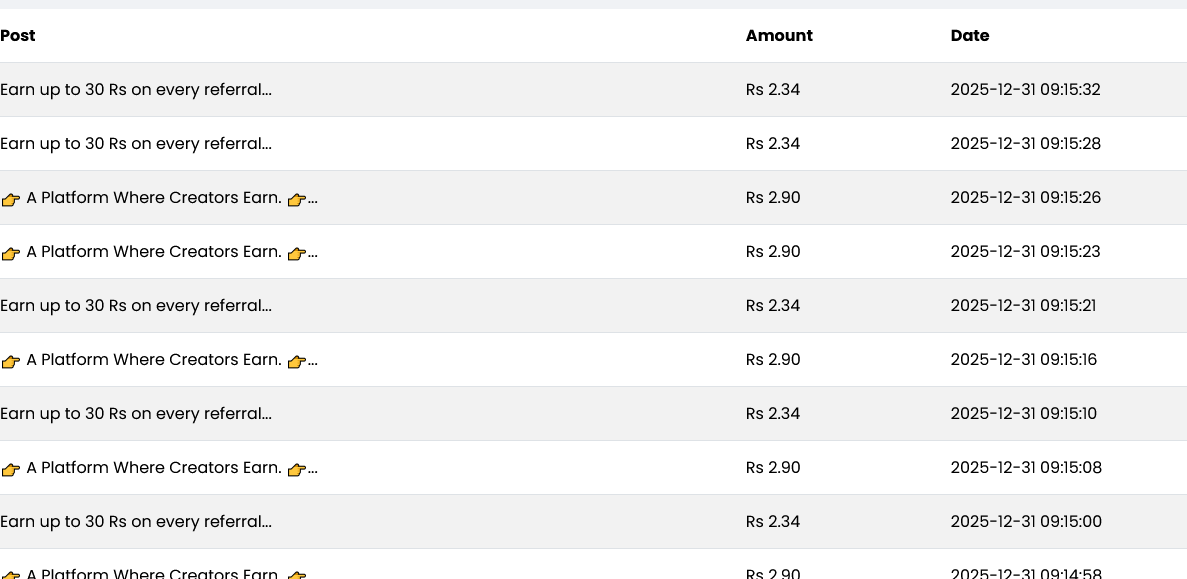Click the trailing hand emoji in the 09:15:16 row
The height and width of the screenshot is (579, 1187).
click(x=297, y=361)
